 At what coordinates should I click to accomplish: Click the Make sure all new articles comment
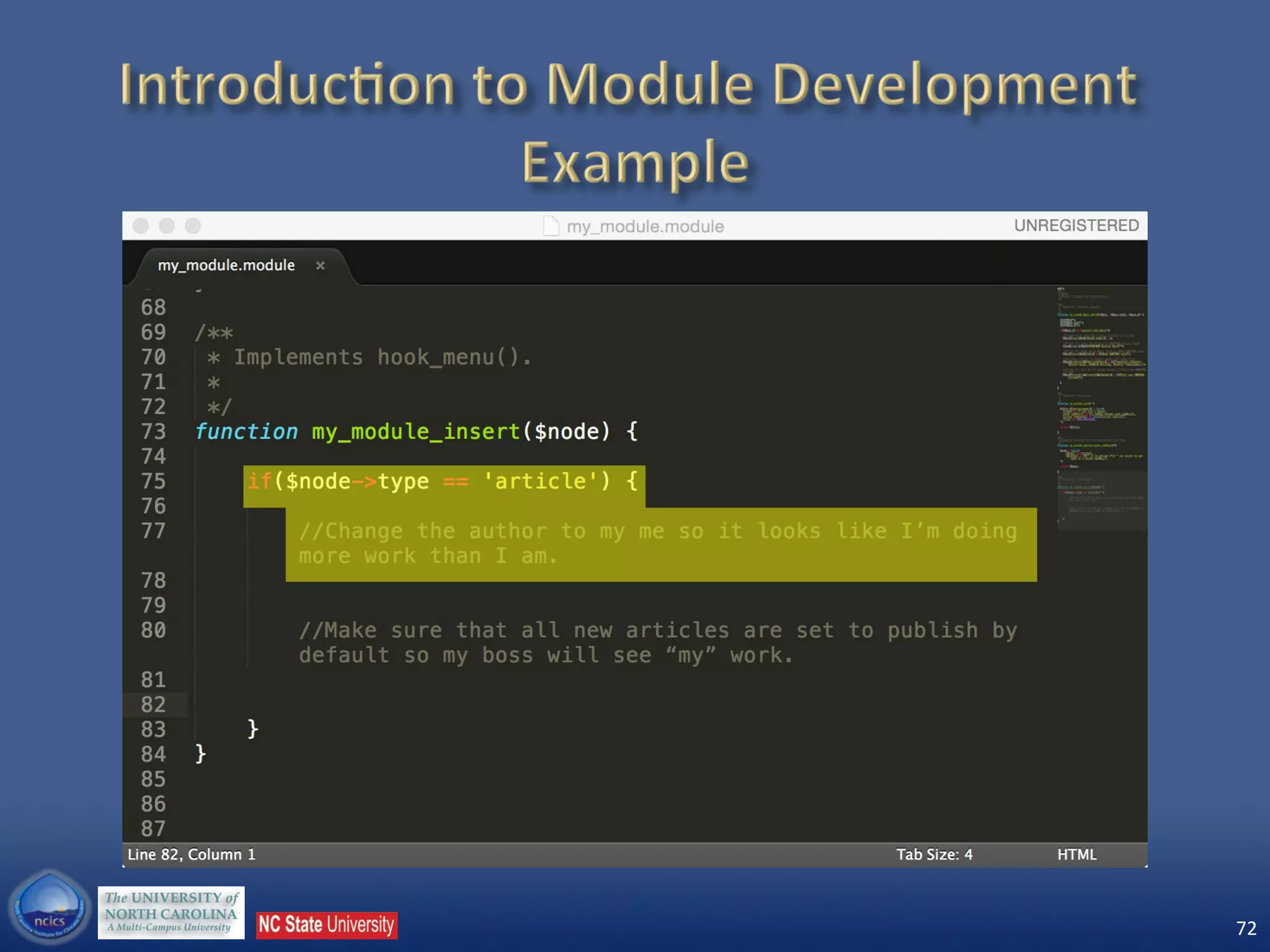(x=657, y=643)
